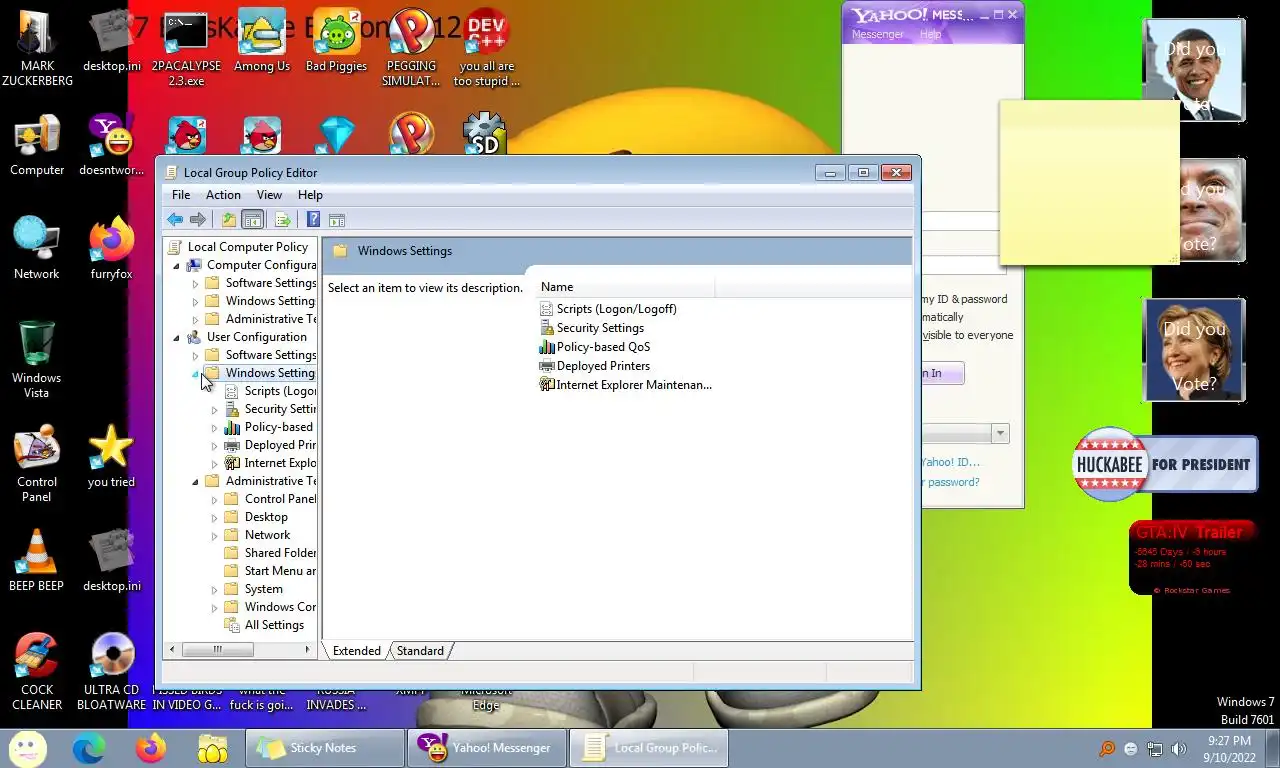
Task: Select Network folder in the policy tree
Action: coord(267,536)
